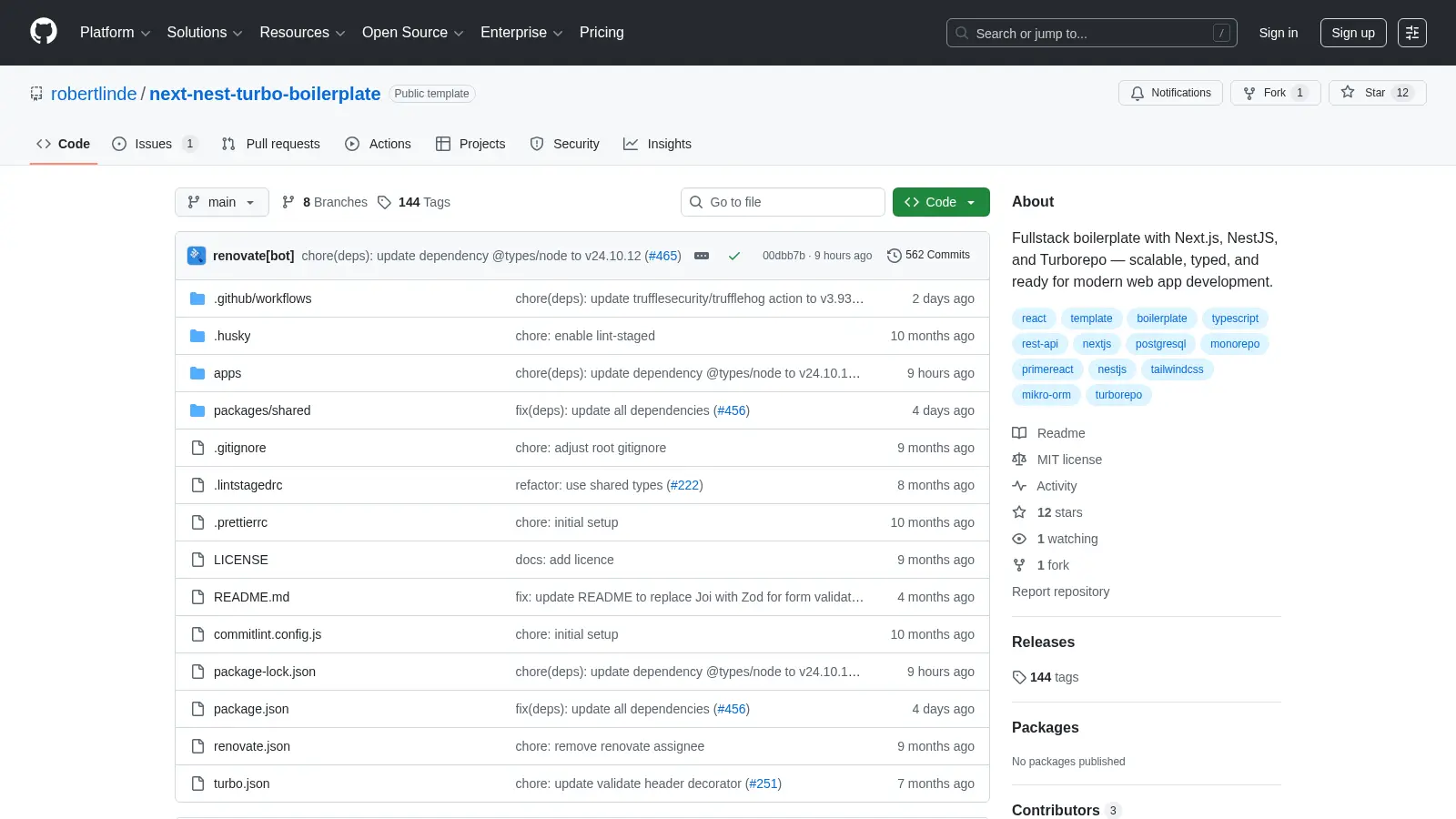Image resolution: width=1456 pixels, height=819 pixels.
Task: Click the Sign up button
Action: tap(1353, 33)
